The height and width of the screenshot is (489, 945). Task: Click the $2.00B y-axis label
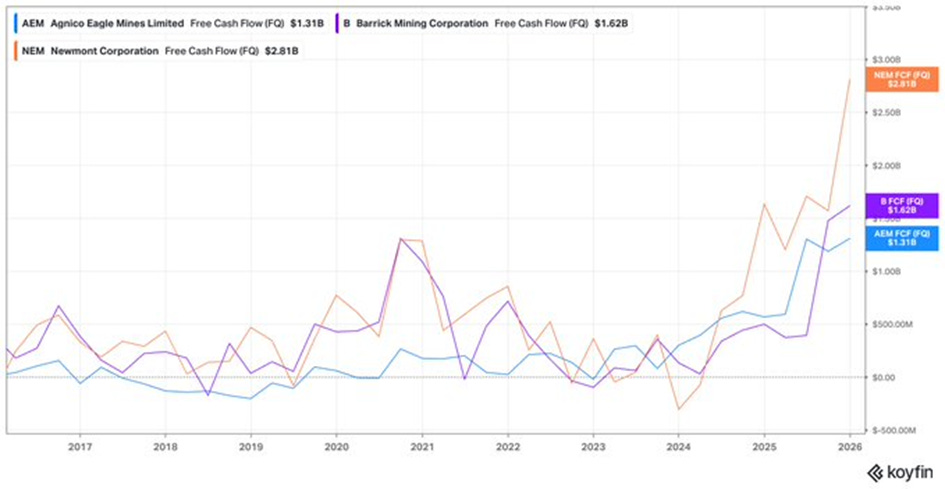tap(885, 166)
